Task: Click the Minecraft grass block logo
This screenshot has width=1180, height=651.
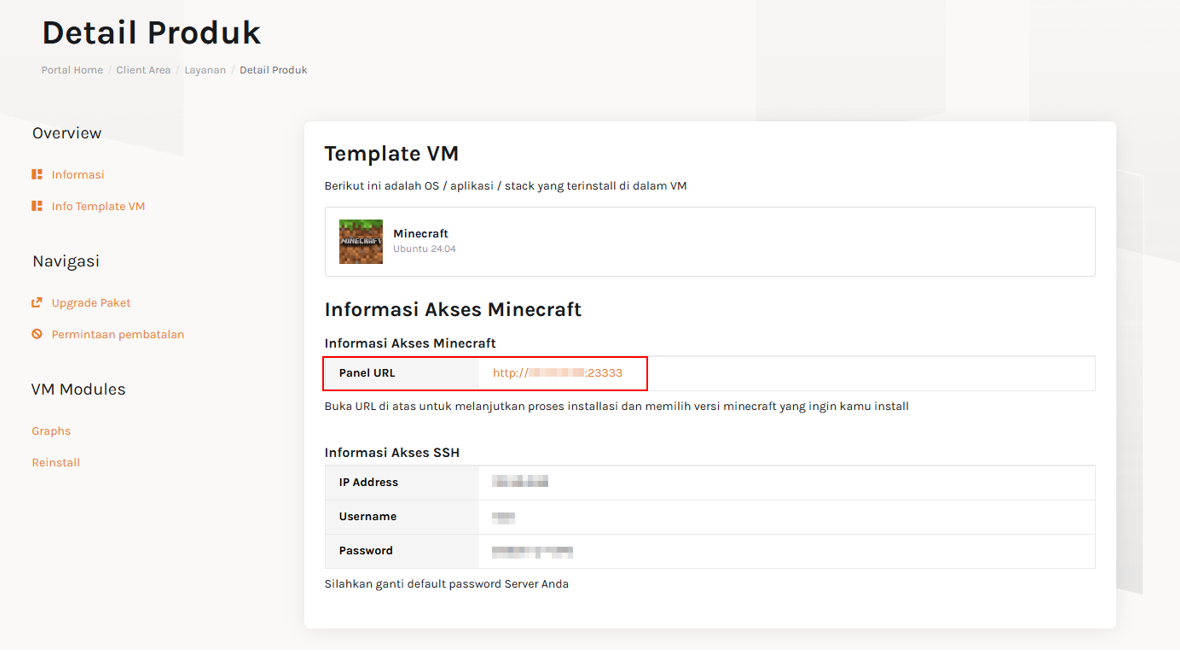Action: tap(361, 241)
